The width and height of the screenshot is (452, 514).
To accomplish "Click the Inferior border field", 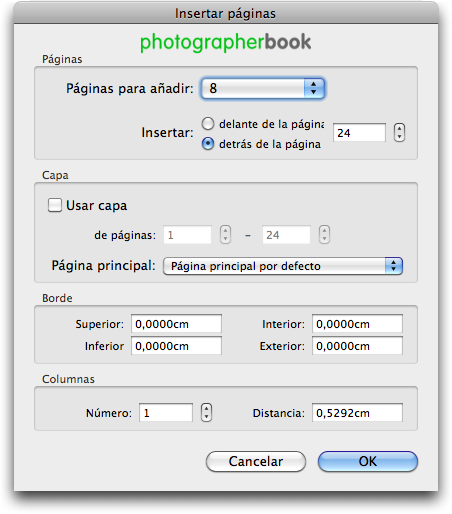I will tap(176, 346).
